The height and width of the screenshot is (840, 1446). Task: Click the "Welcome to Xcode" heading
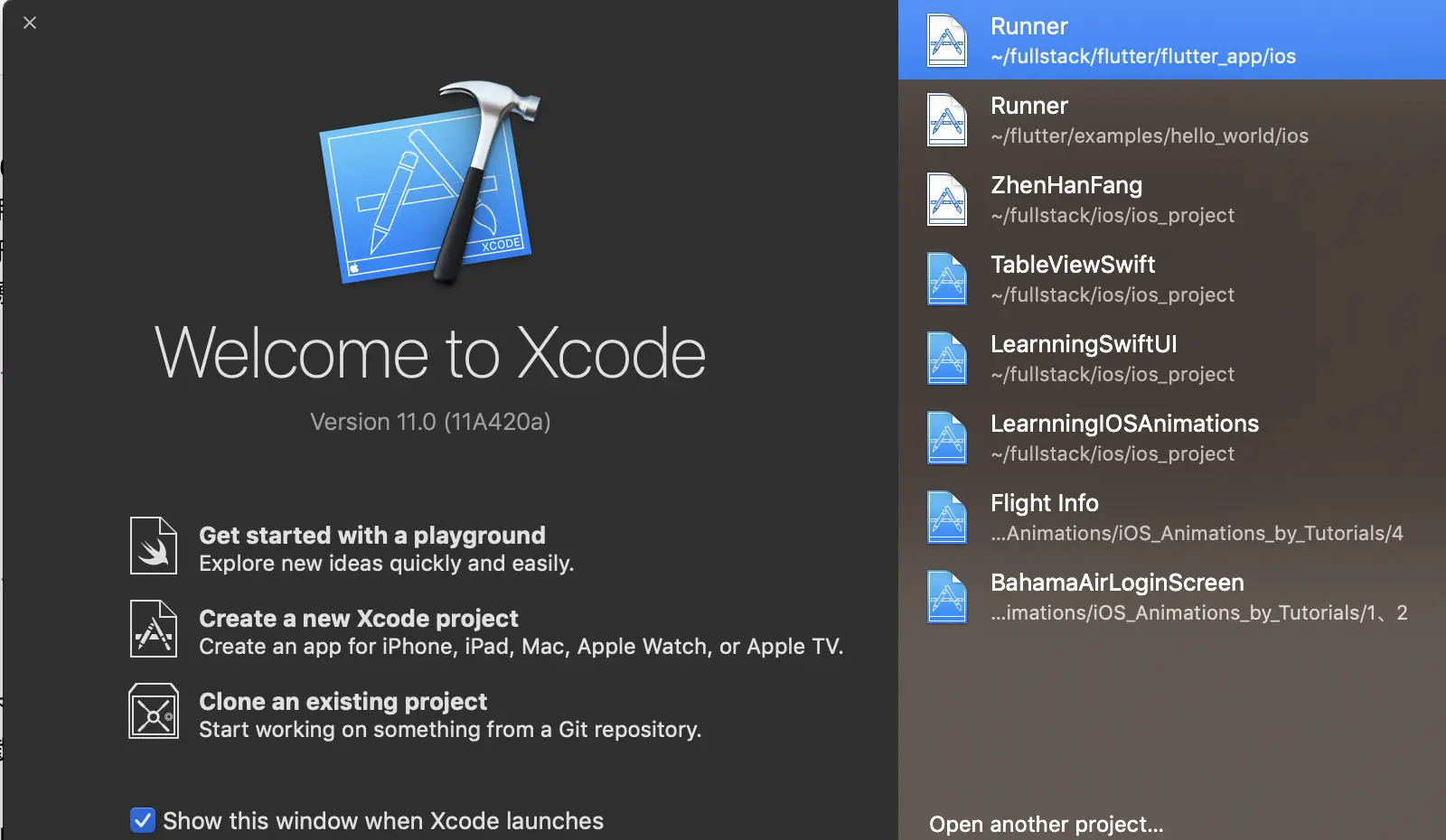(x=430, y=352)
